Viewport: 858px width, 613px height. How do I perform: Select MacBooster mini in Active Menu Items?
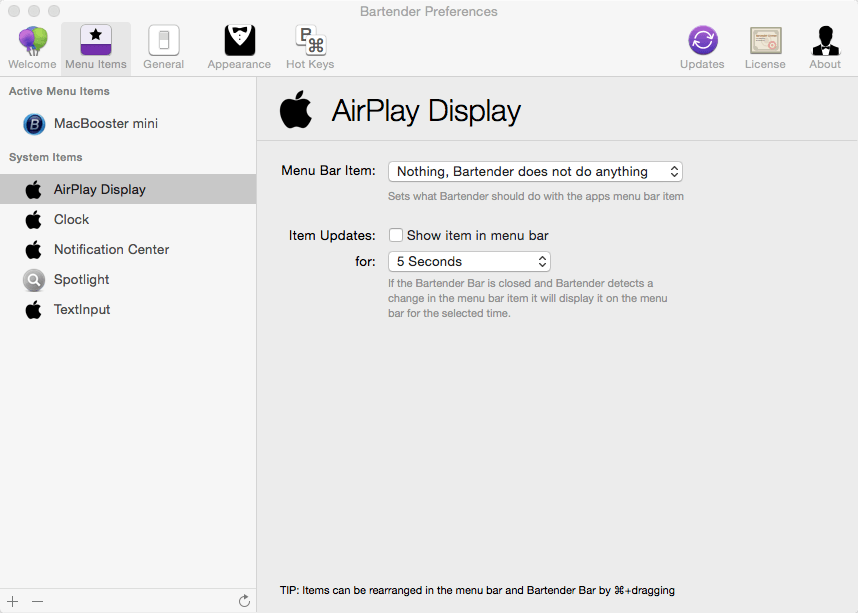(x=105, y=124)
